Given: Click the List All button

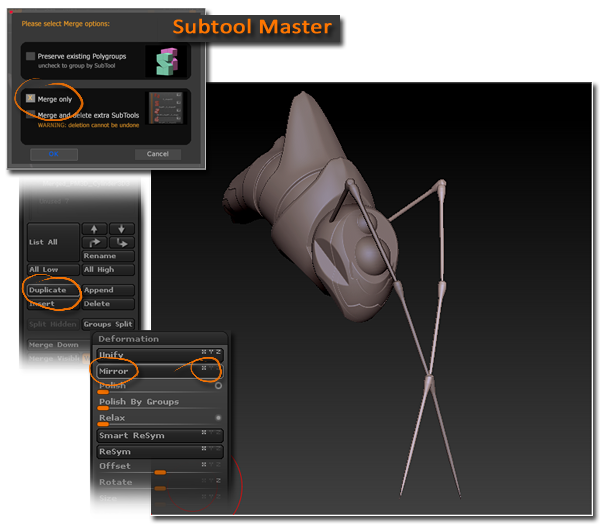Looking at the screenshot, I should pos(53,242).
